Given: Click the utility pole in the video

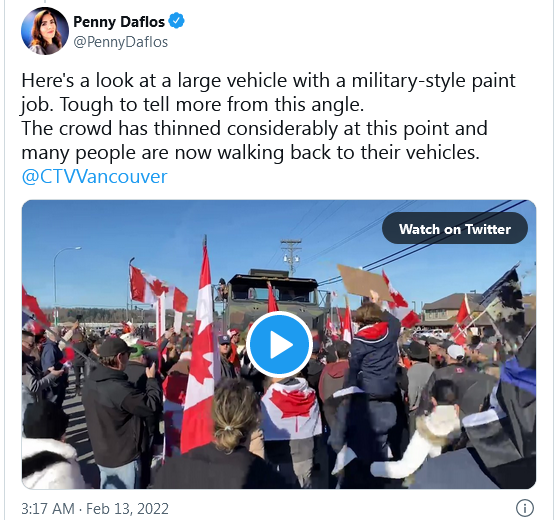Looking at the screenshot, I should coord(291,256).
